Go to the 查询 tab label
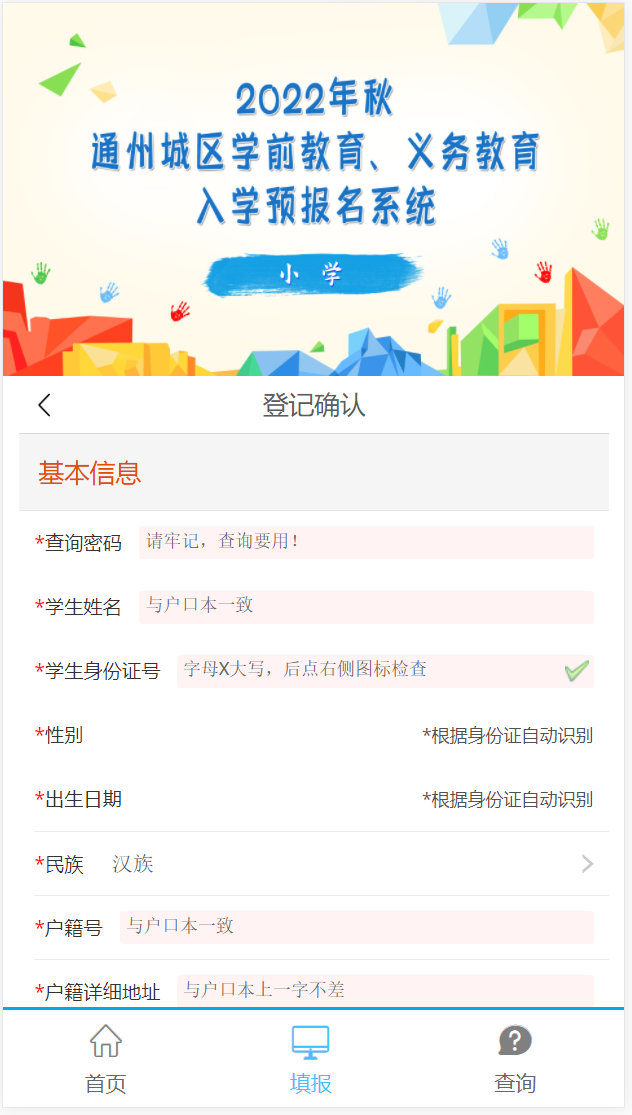Screen dimensions: 632x1115 tap(515, 1083)
